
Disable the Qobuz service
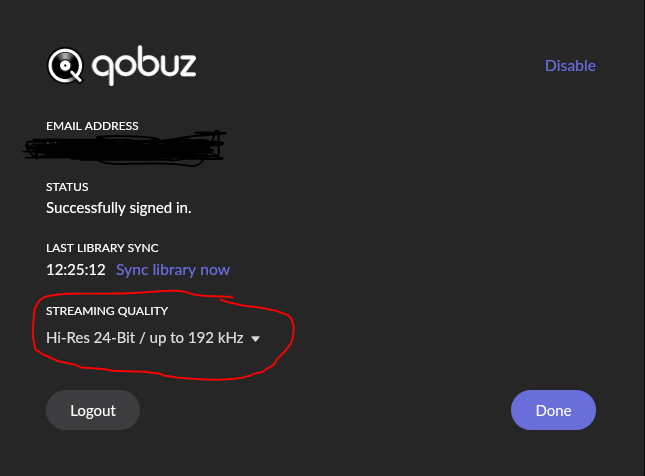[570, 66]
